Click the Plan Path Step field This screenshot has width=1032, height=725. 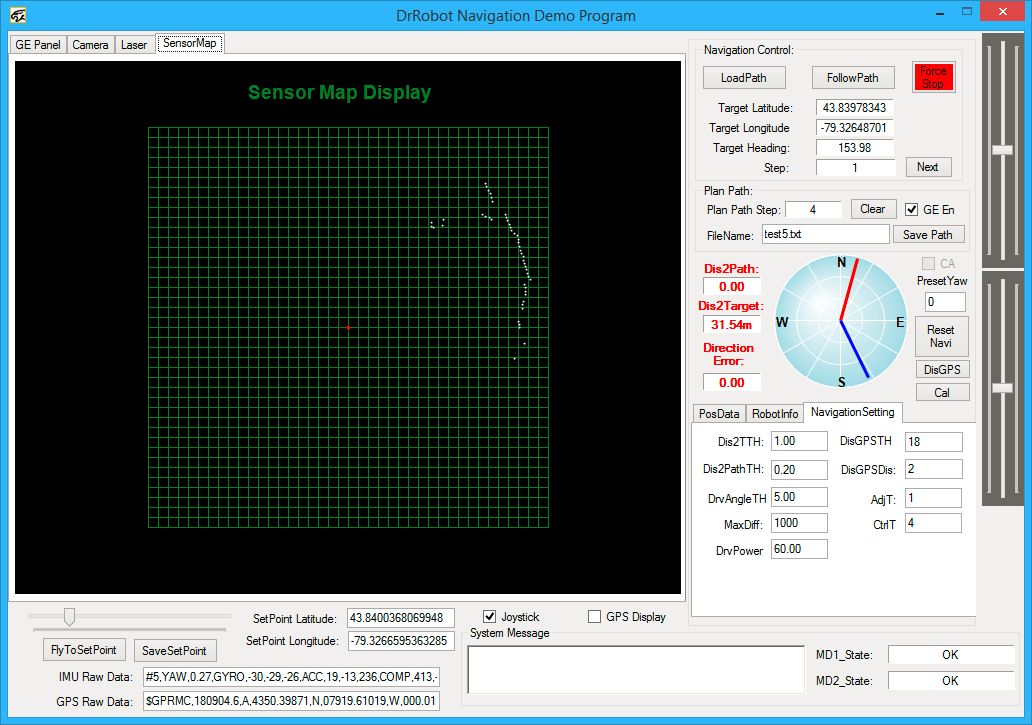[x=813, y=210]
